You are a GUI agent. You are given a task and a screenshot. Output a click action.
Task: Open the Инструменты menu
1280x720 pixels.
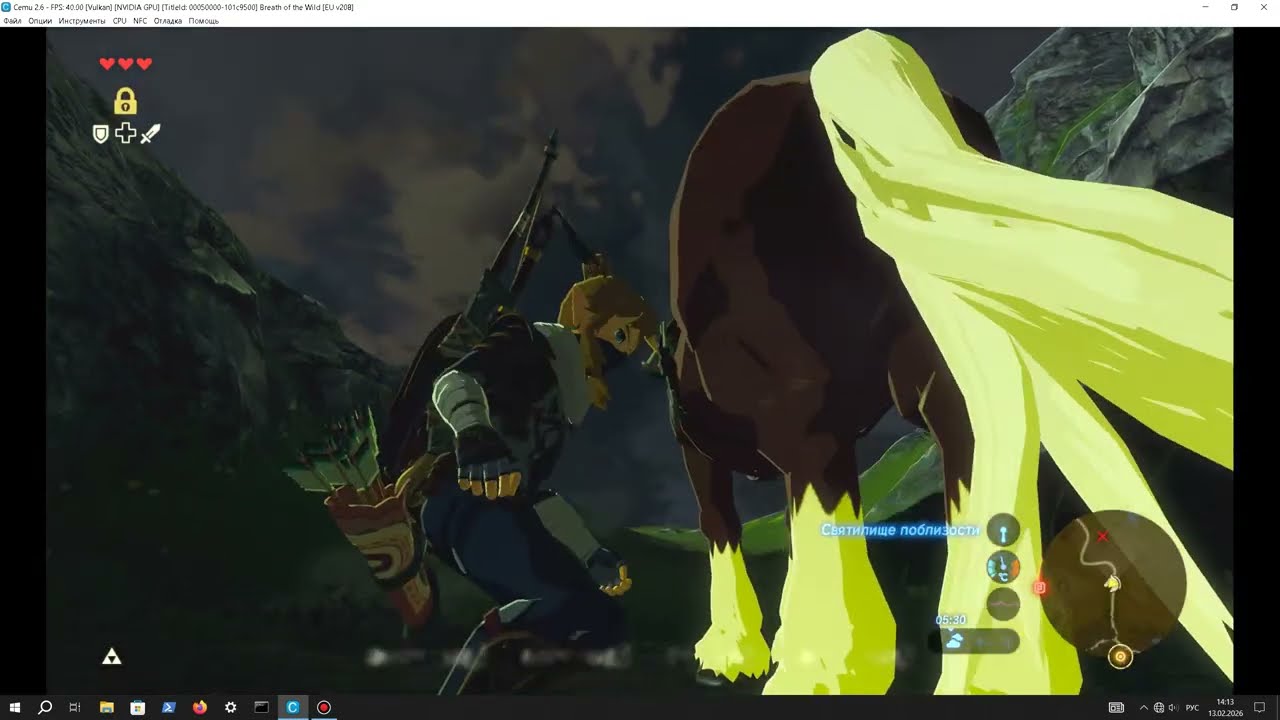[82, 20]
